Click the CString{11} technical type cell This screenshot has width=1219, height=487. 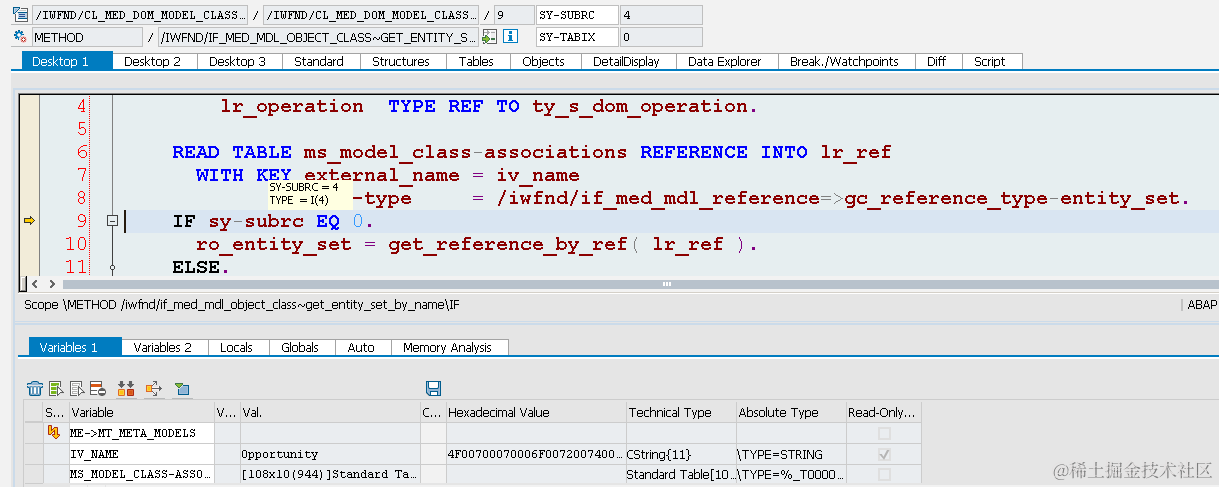[x=680, y=453]
